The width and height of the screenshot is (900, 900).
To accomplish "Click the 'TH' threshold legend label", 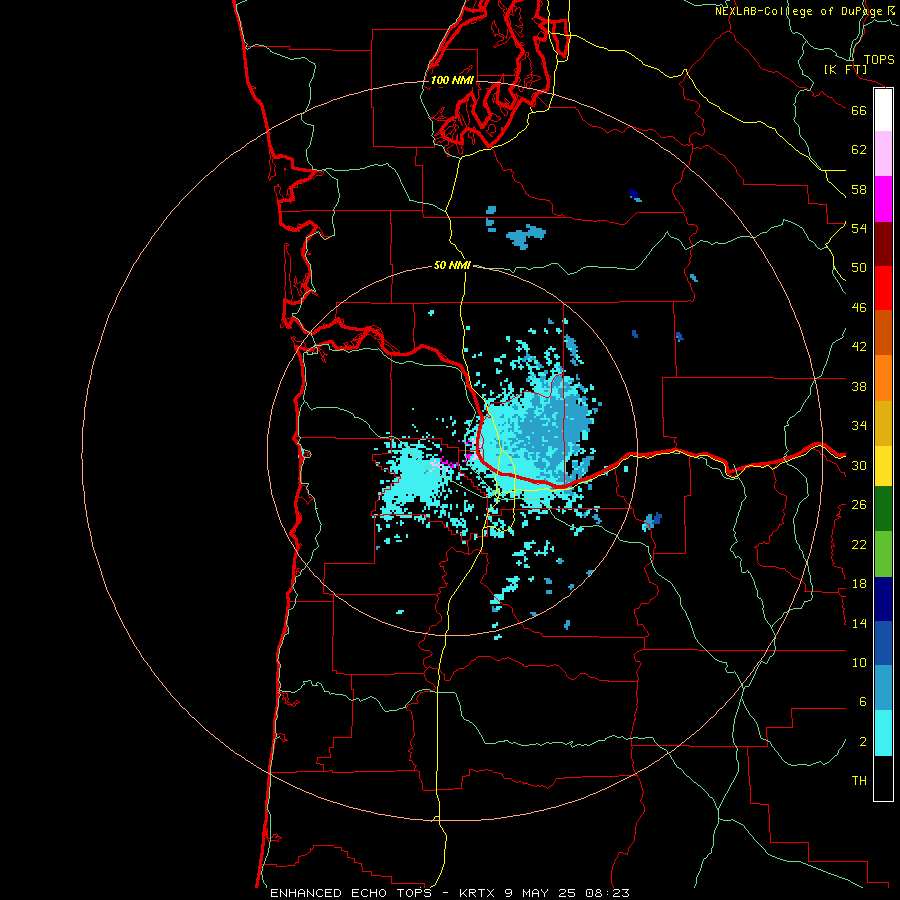I will coord(859,781).
